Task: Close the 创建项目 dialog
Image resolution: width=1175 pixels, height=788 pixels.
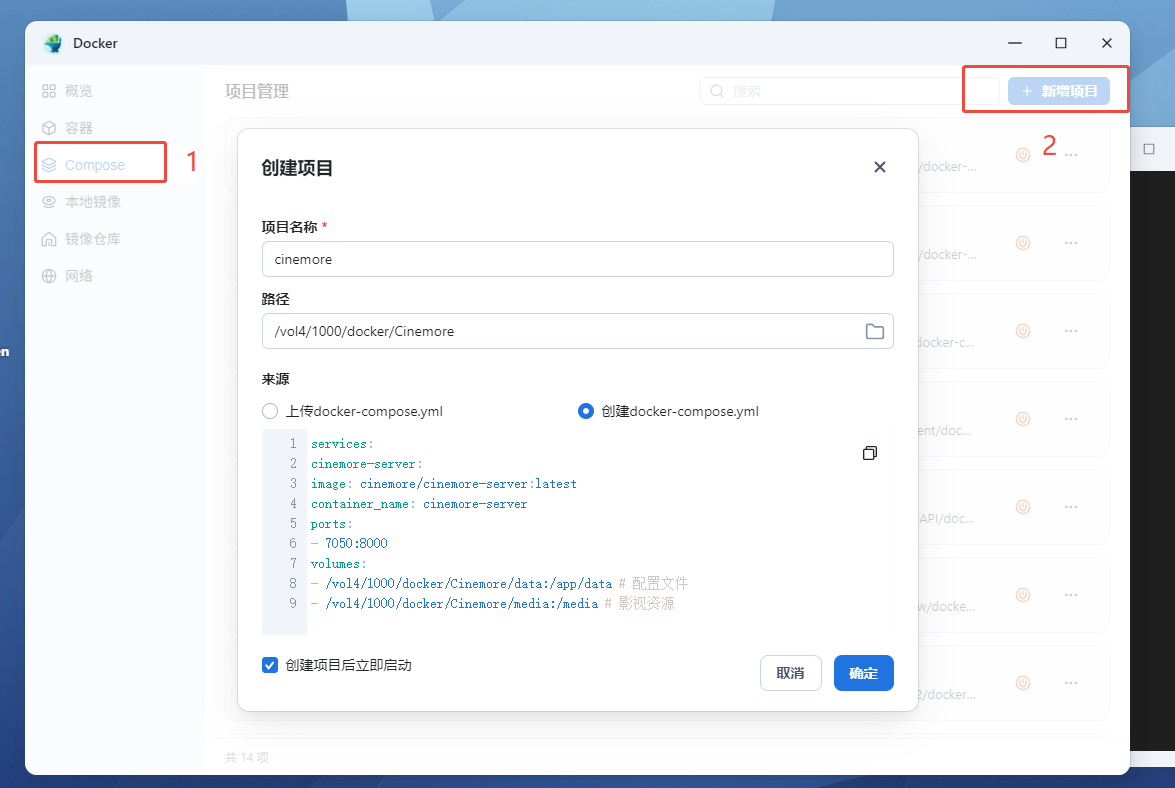Action: click(x=880, y=167)
